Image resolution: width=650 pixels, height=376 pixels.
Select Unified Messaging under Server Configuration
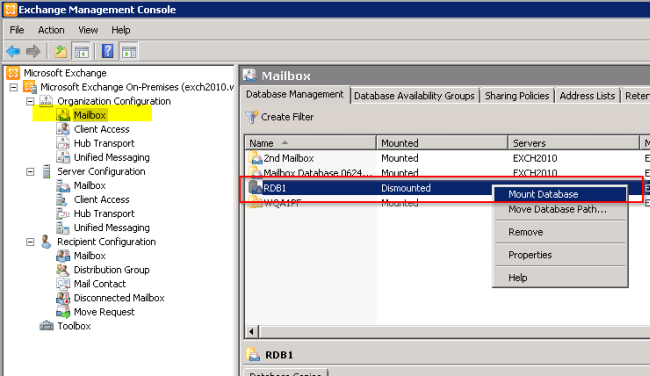pos(112,228)
